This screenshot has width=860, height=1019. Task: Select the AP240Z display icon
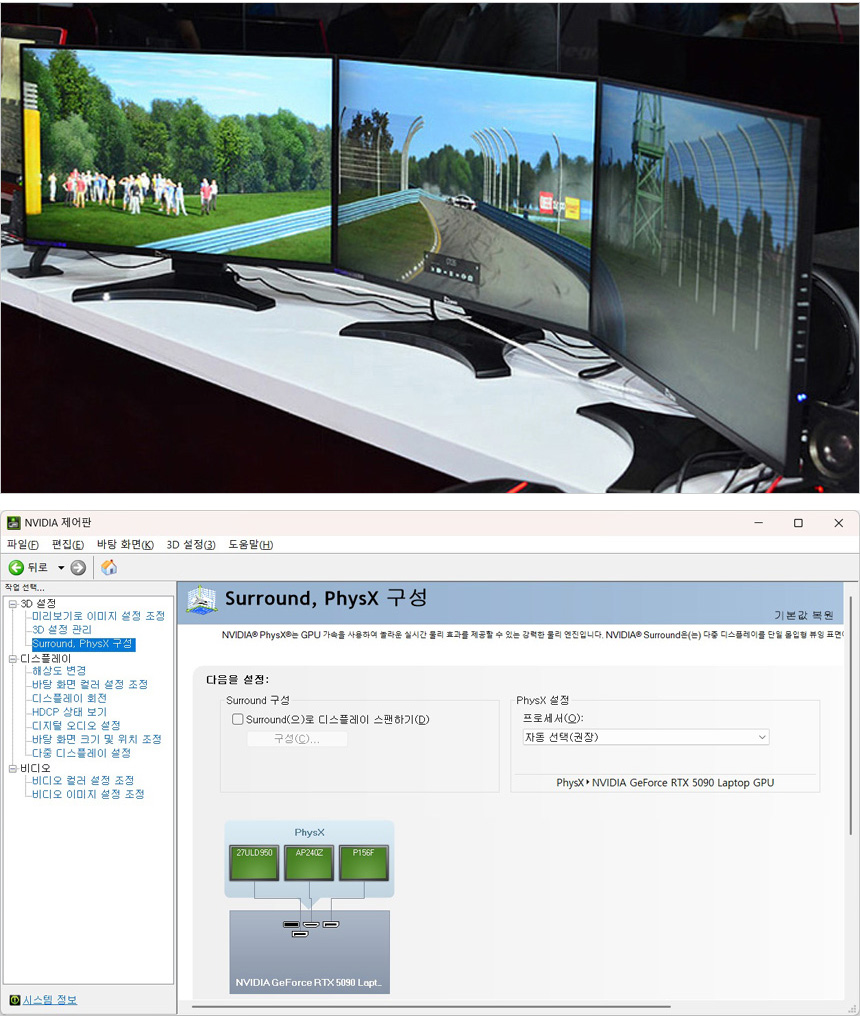coord(309,862)
